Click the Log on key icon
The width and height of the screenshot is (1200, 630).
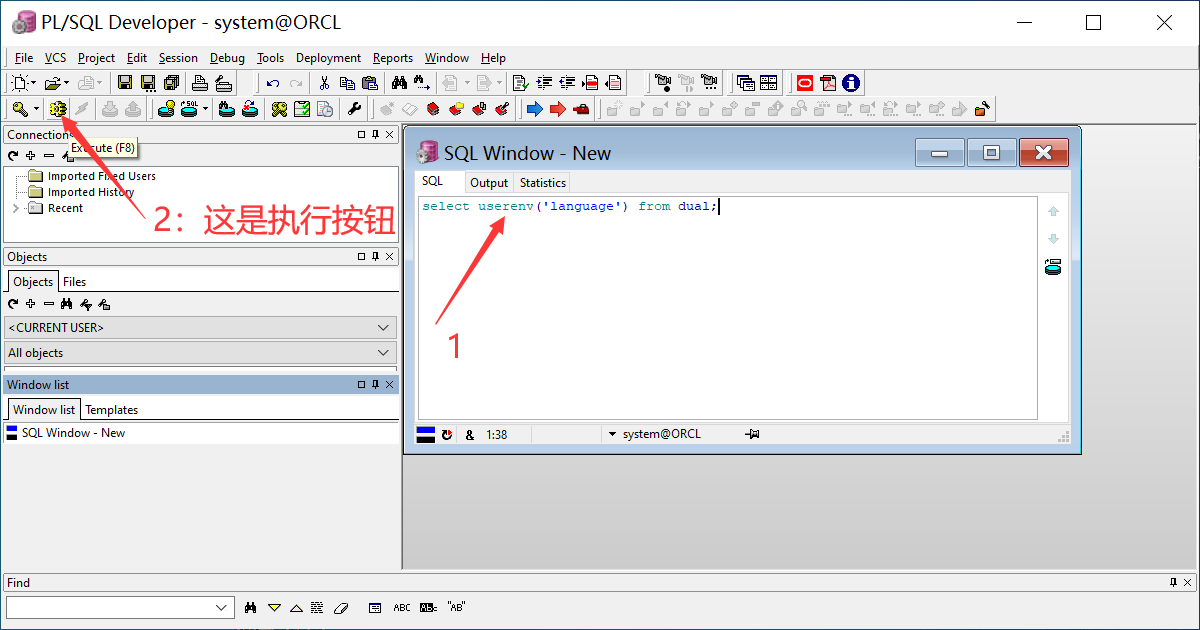19,109
